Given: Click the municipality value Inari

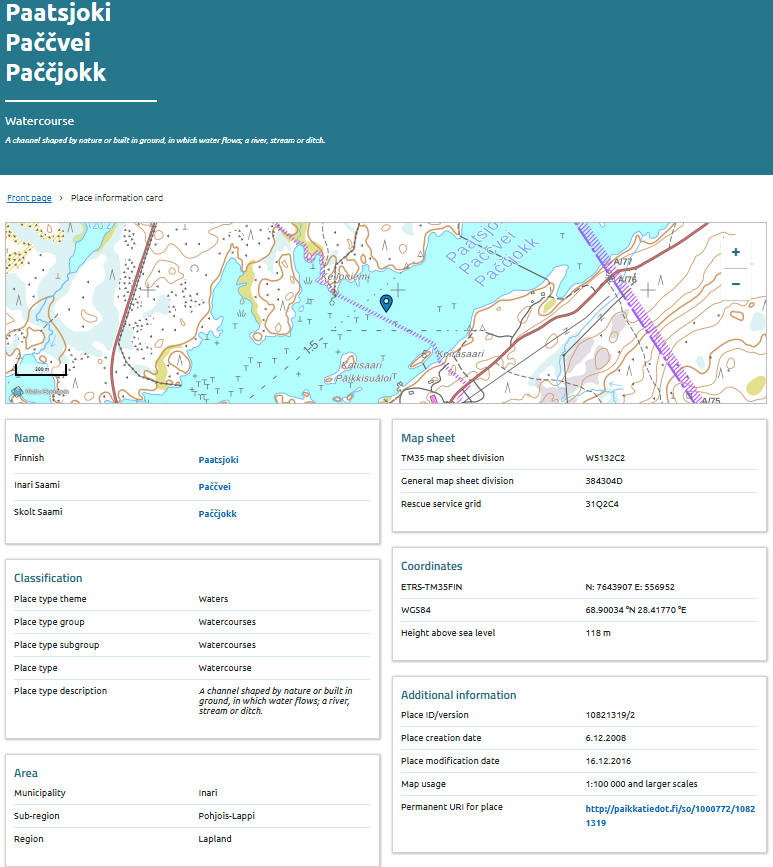Looking at the screenshot, I should (208, 793).
